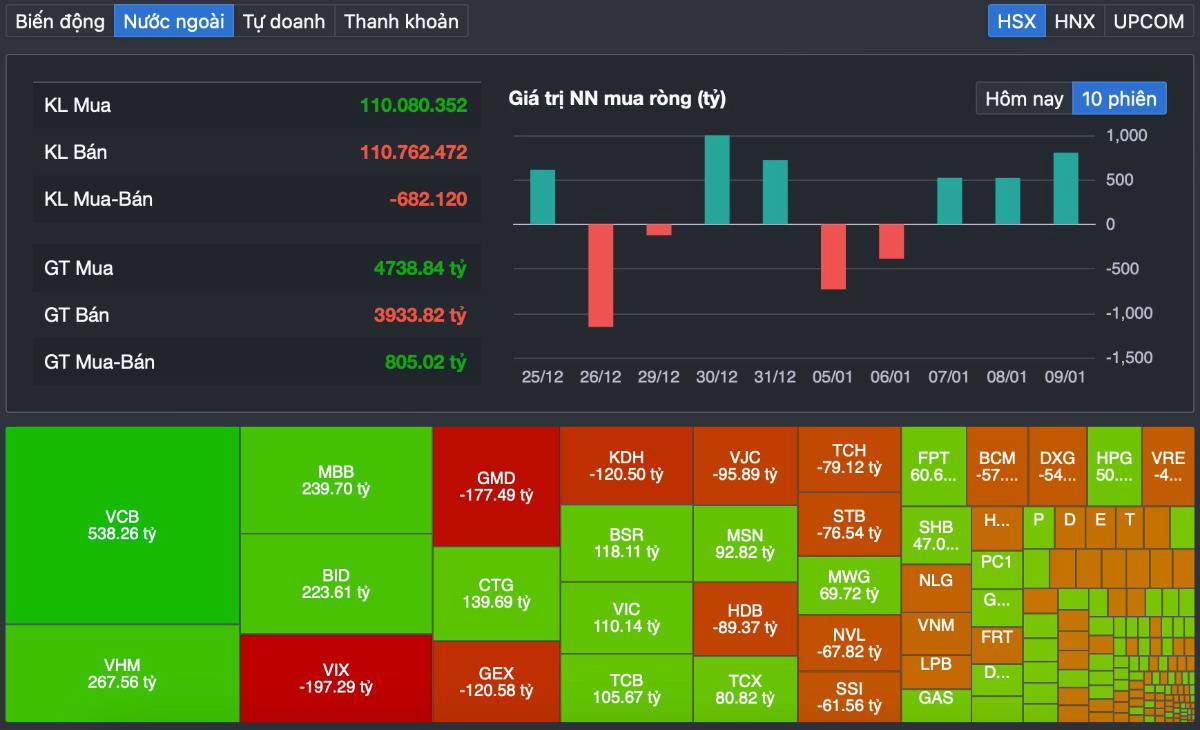Screen dimensions: 1200x730
Task: Click the CTG 139.69 tỷ tile
Action: (x=496, y=593)
